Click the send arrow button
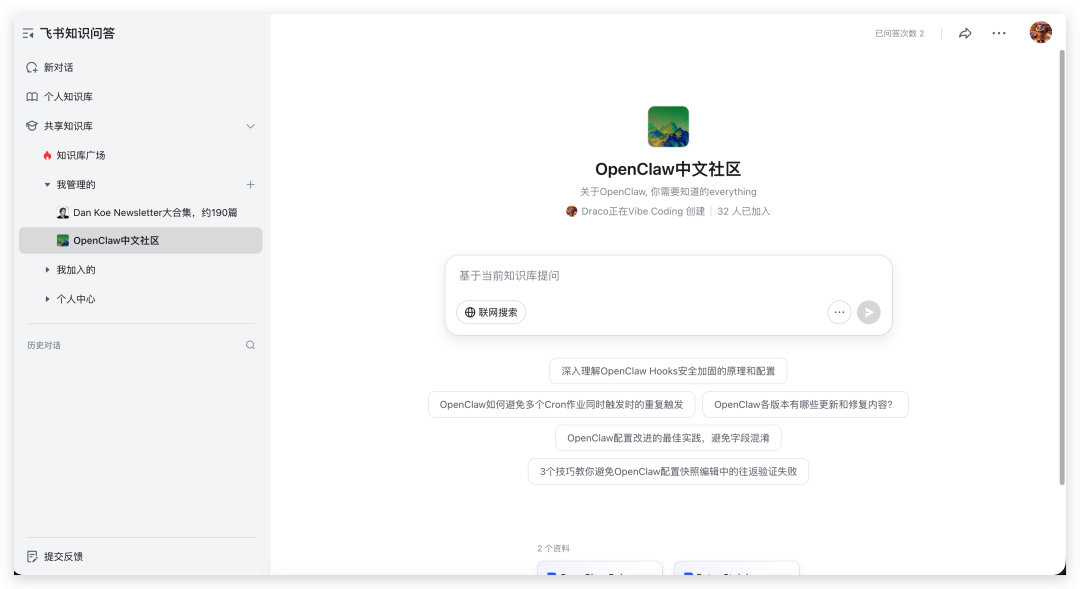This screenshot has height=589, width=1080. click(869, 312)
